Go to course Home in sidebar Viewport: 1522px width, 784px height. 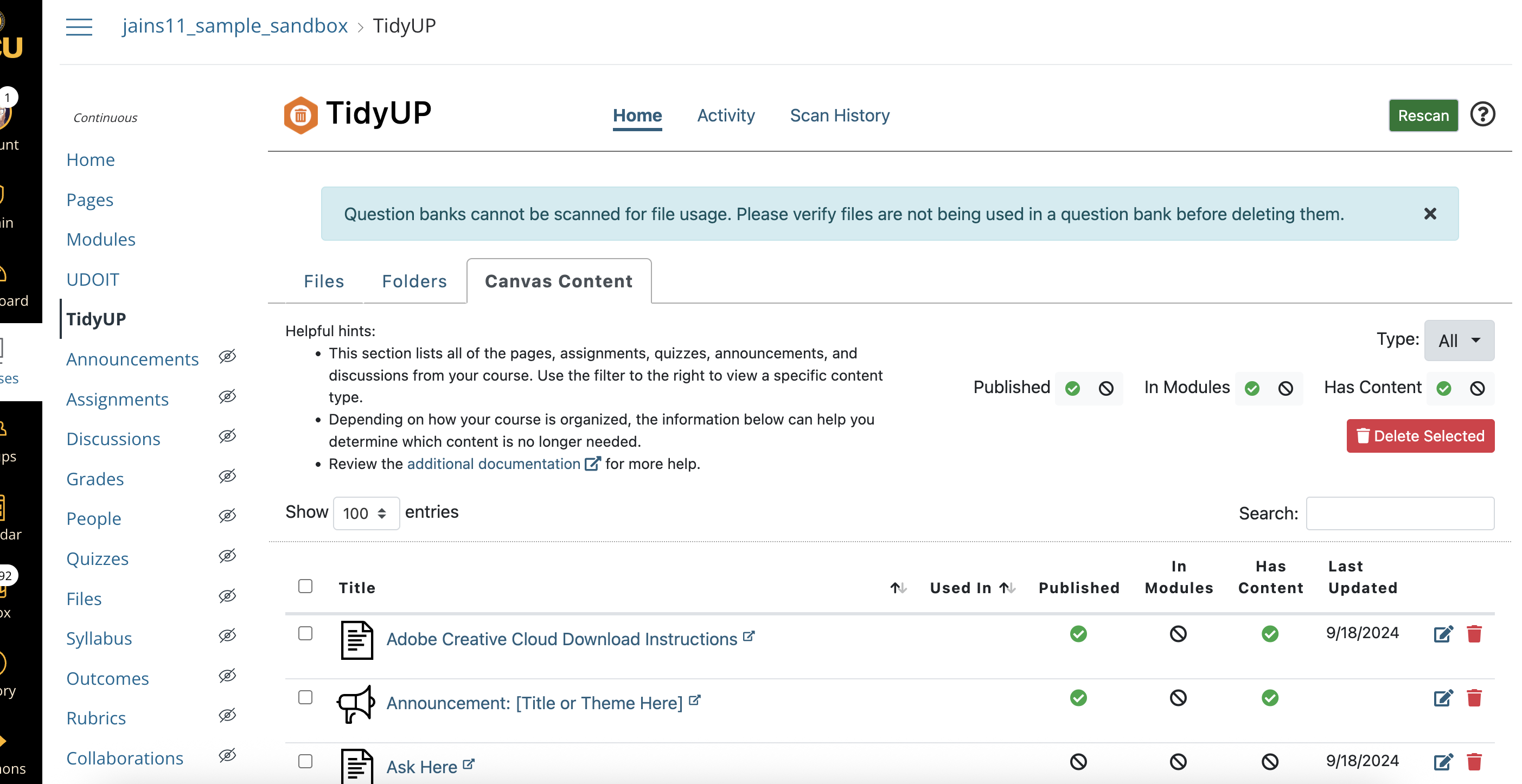pyautogui.click(x=91, y=159)
